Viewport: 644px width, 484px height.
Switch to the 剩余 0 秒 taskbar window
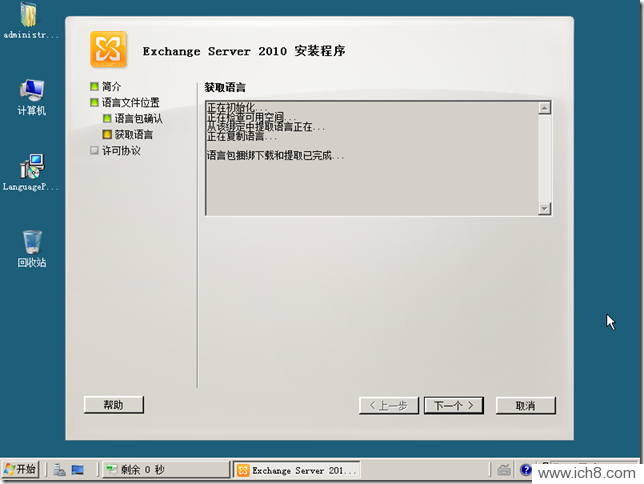165,469
